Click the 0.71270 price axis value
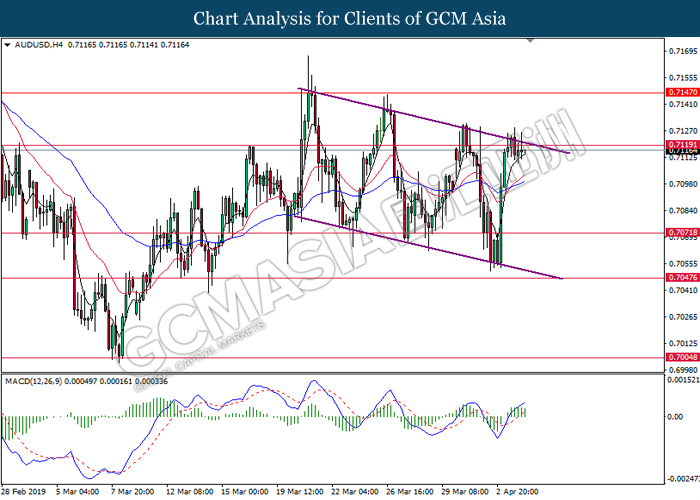700x500 pixels. [683, 131]
